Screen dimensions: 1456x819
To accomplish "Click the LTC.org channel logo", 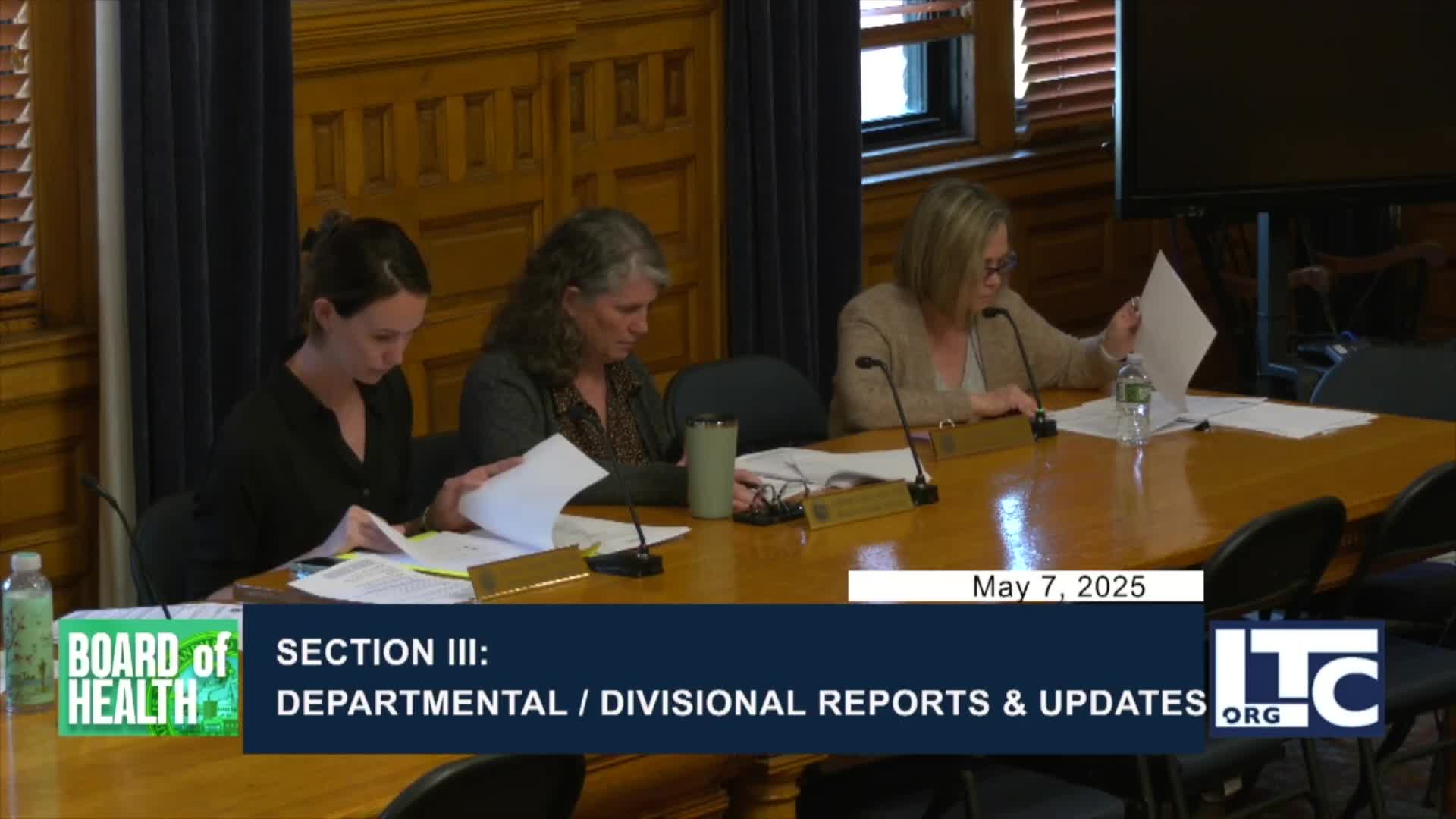I will click(1297, 679).
